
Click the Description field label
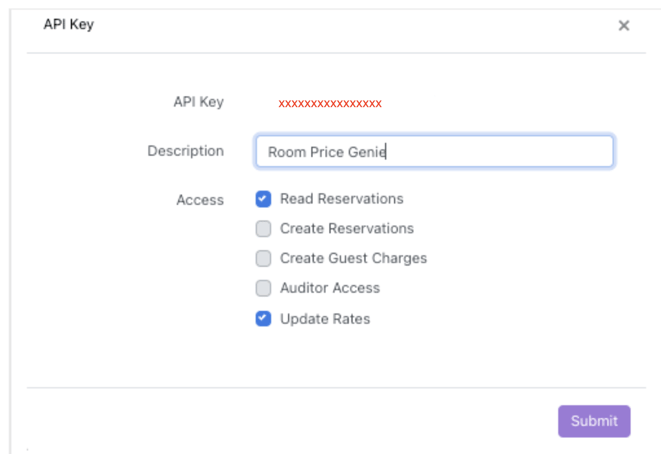[185, 151]
